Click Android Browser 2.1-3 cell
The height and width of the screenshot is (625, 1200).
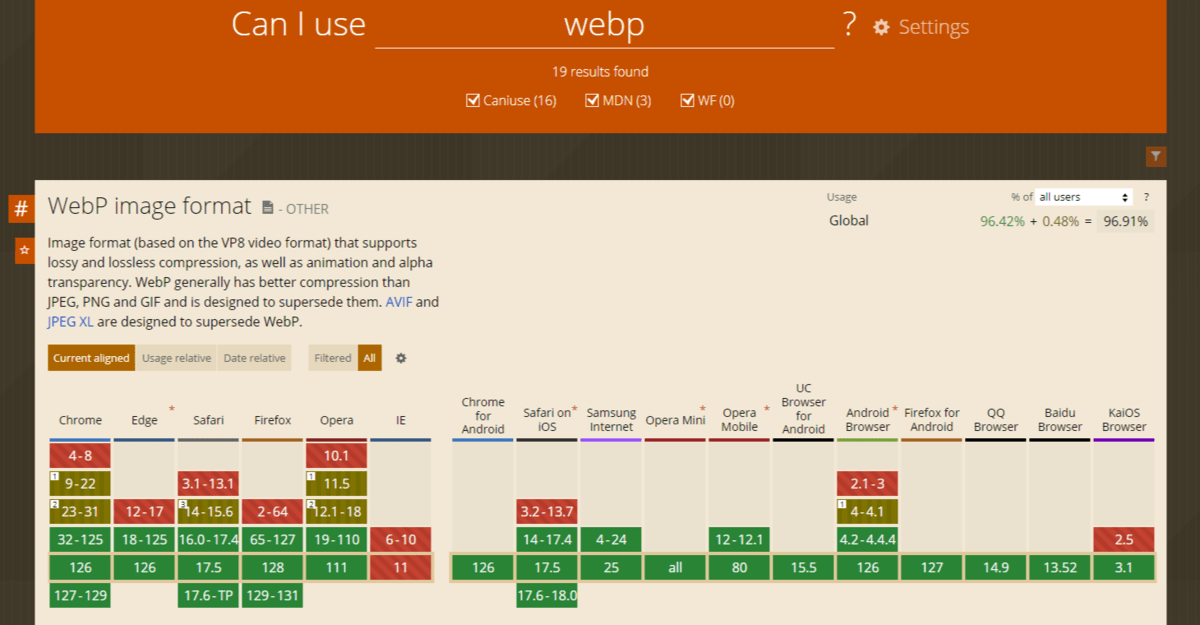point(868,484)
